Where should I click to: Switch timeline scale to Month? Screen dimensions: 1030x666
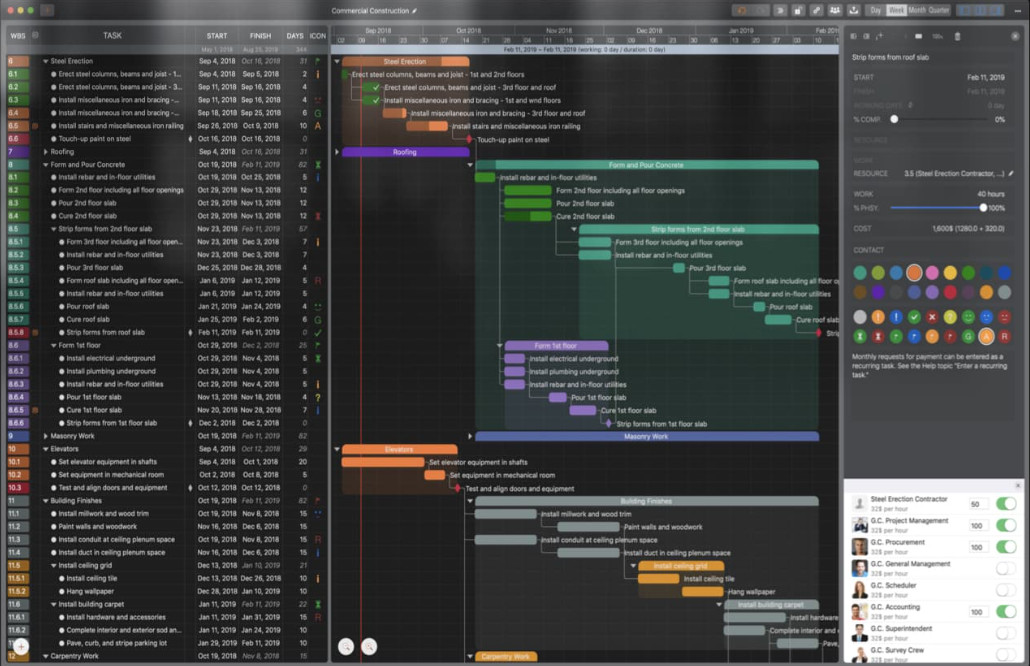[917, 11]
